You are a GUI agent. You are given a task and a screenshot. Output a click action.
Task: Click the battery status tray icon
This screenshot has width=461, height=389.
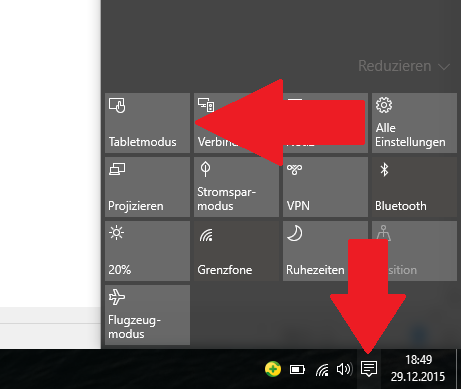[297, 369]
